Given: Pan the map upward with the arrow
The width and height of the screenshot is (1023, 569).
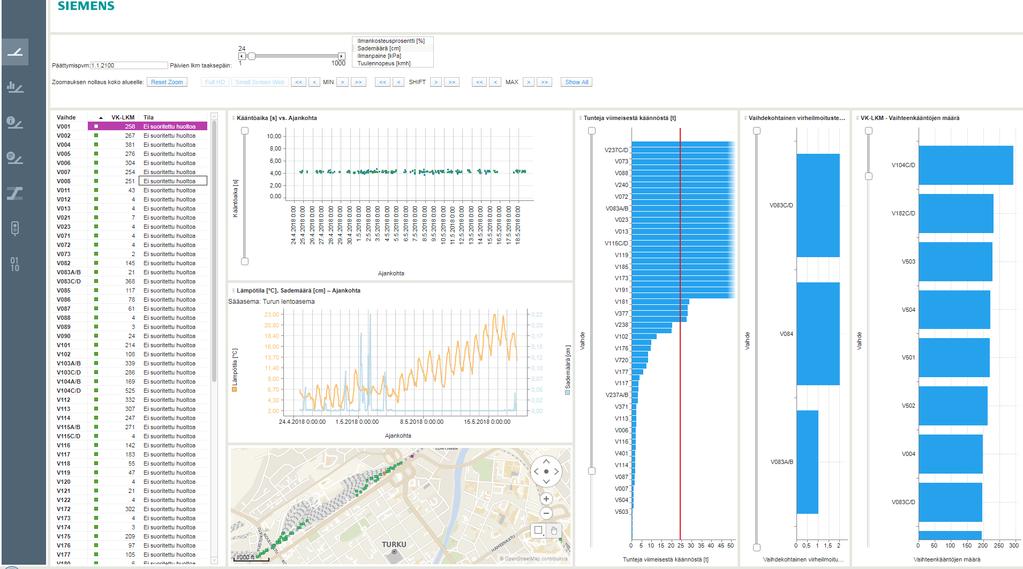Looking at the screenshot, I should (x=546, y=461).
